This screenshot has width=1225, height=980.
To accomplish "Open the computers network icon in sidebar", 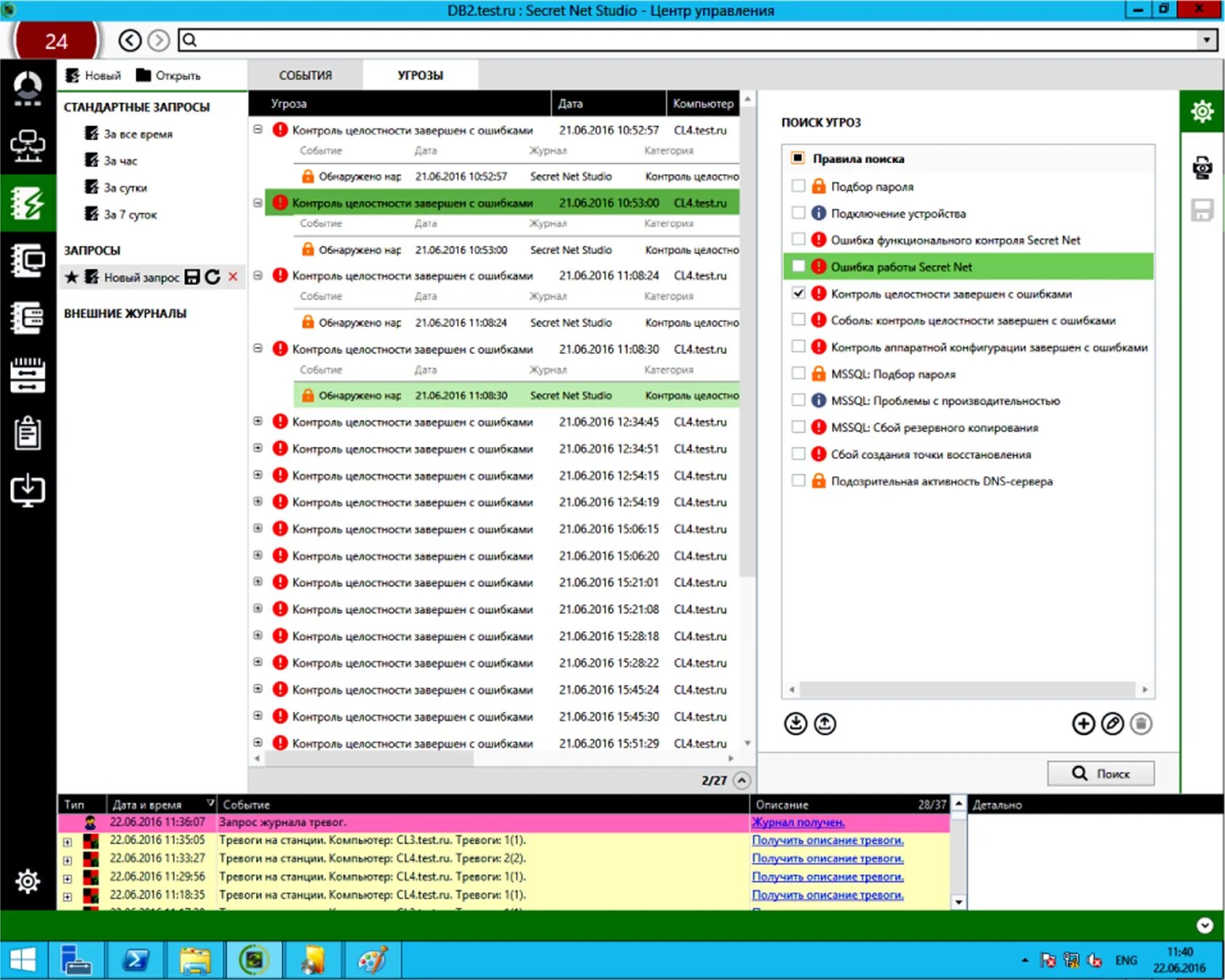I will coord(28,146).
